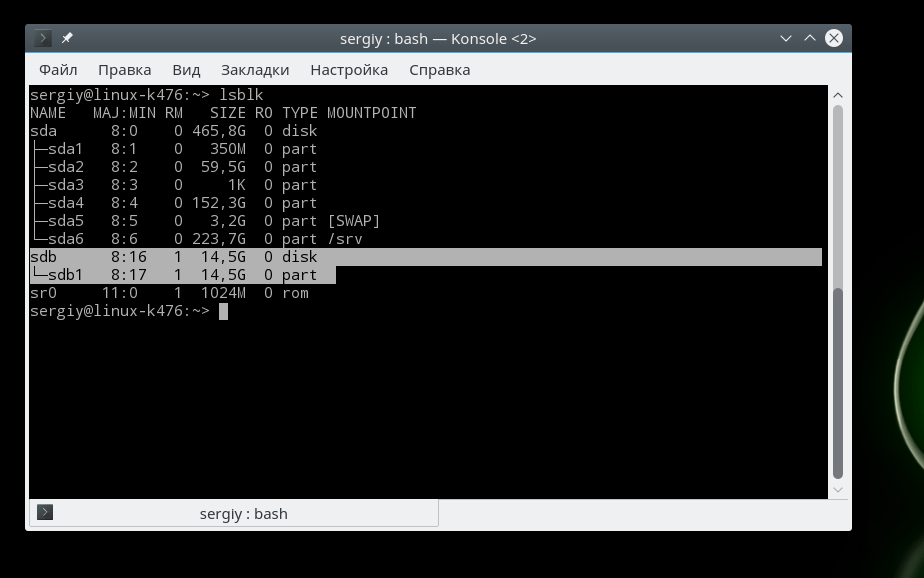The image size is (924, 578).
Task: Click the sda disk row name
Action: pos(44,131)
